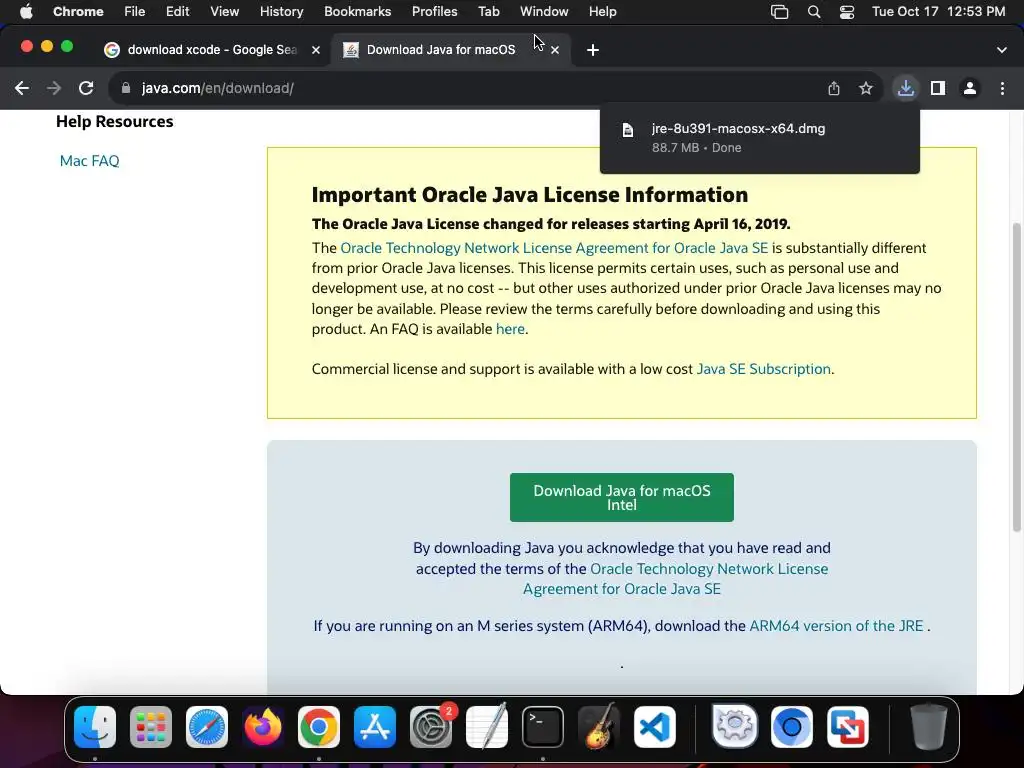Open VMware Fusion from the Dock
Image resolution: width=1024 pixels, height=768 pixels.
(848, 727)
